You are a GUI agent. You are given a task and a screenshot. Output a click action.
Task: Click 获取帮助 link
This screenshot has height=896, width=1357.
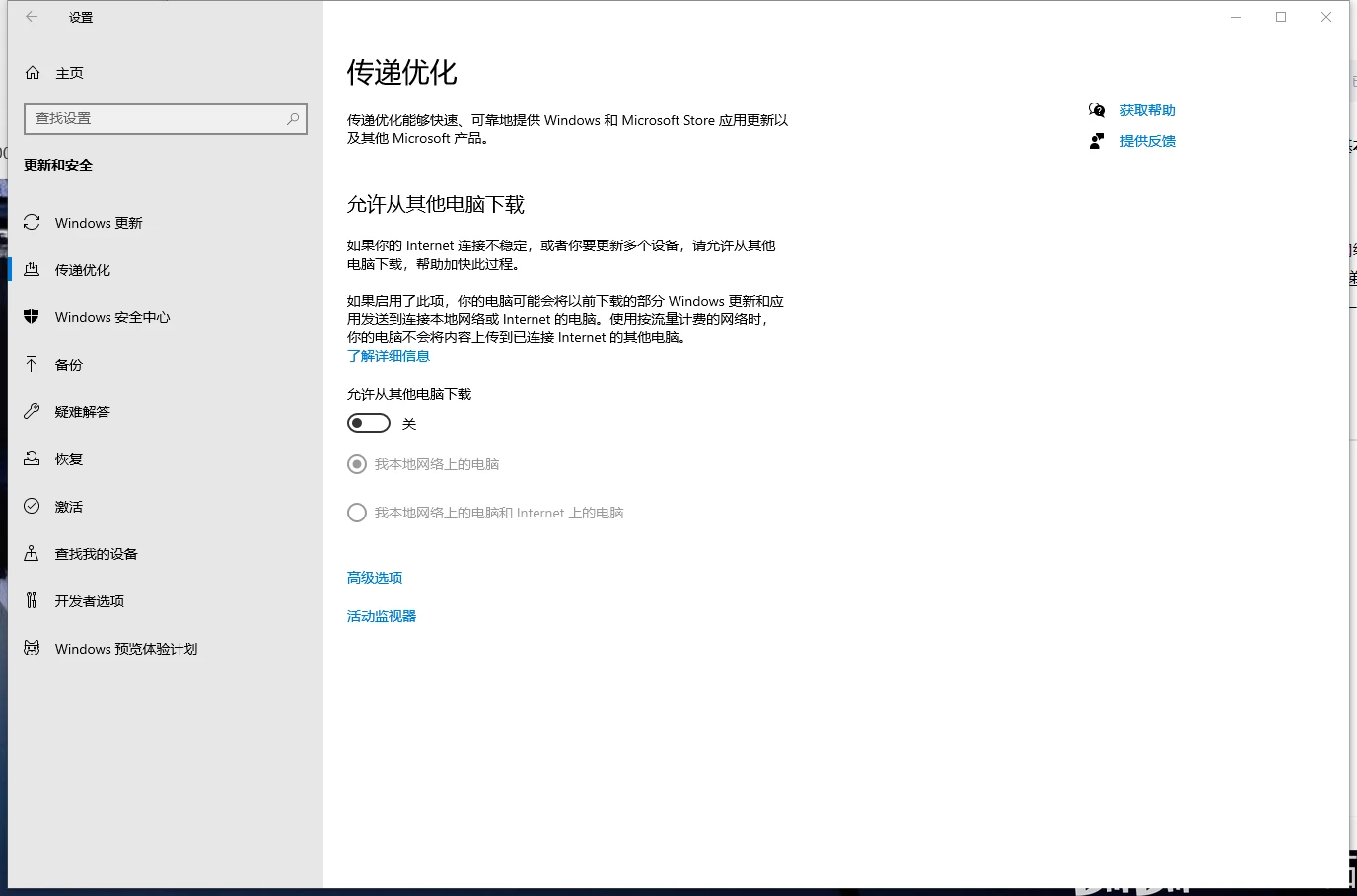[1148, 110]
